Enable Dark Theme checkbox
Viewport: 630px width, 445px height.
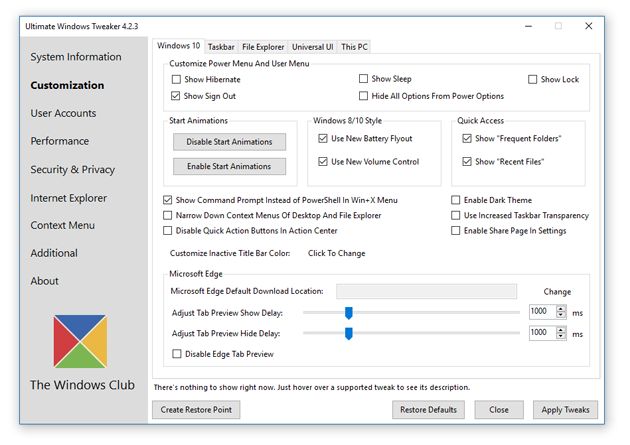click(x=456, y=200)
